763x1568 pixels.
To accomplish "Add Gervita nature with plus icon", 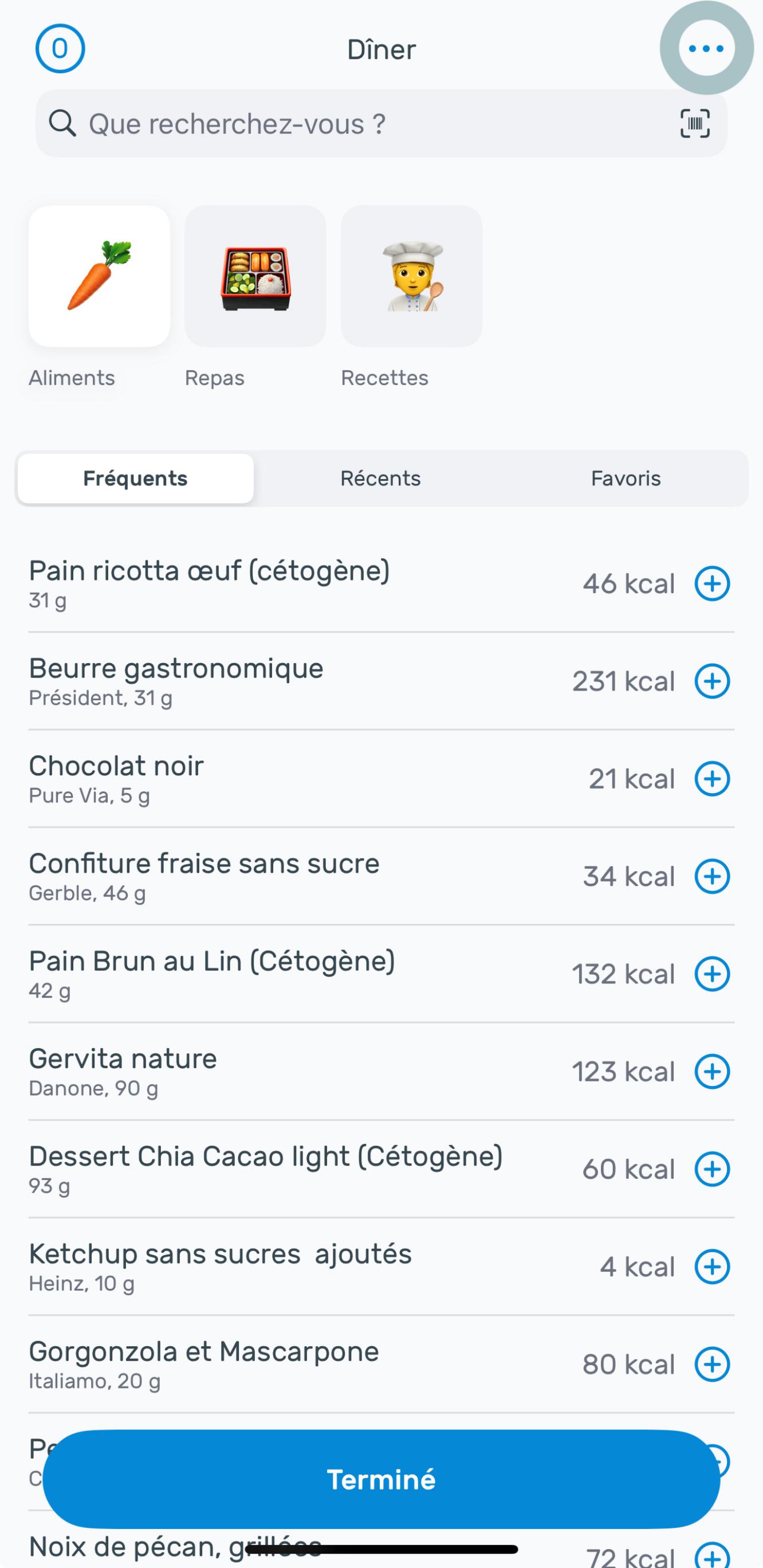I will click(712, 1071).
